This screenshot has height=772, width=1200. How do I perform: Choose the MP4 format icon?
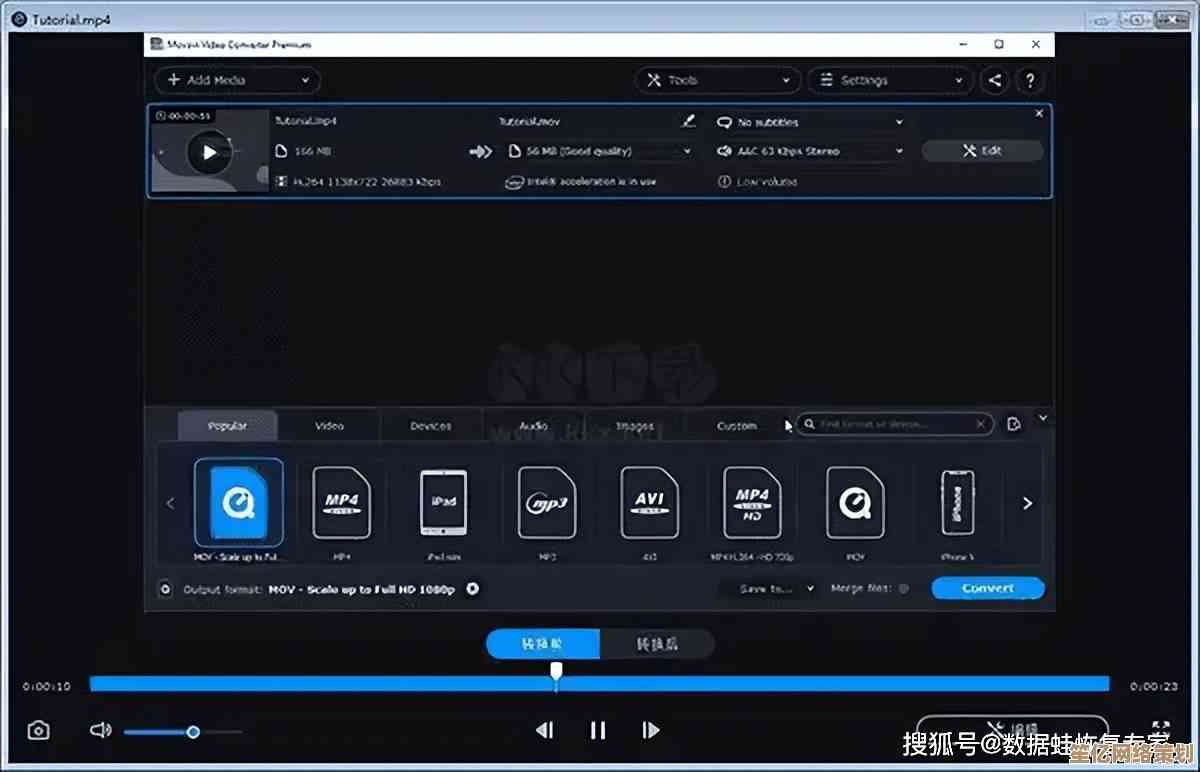342,503
